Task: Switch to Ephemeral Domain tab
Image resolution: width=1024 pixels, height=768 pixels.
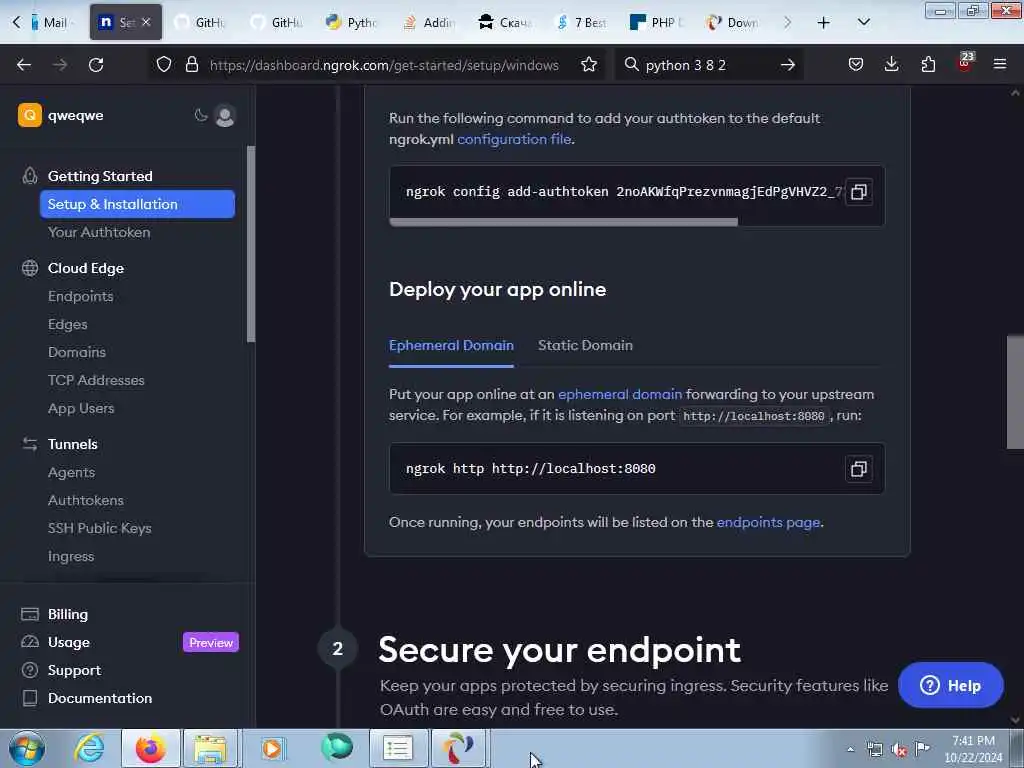Action: coord(451,345)
